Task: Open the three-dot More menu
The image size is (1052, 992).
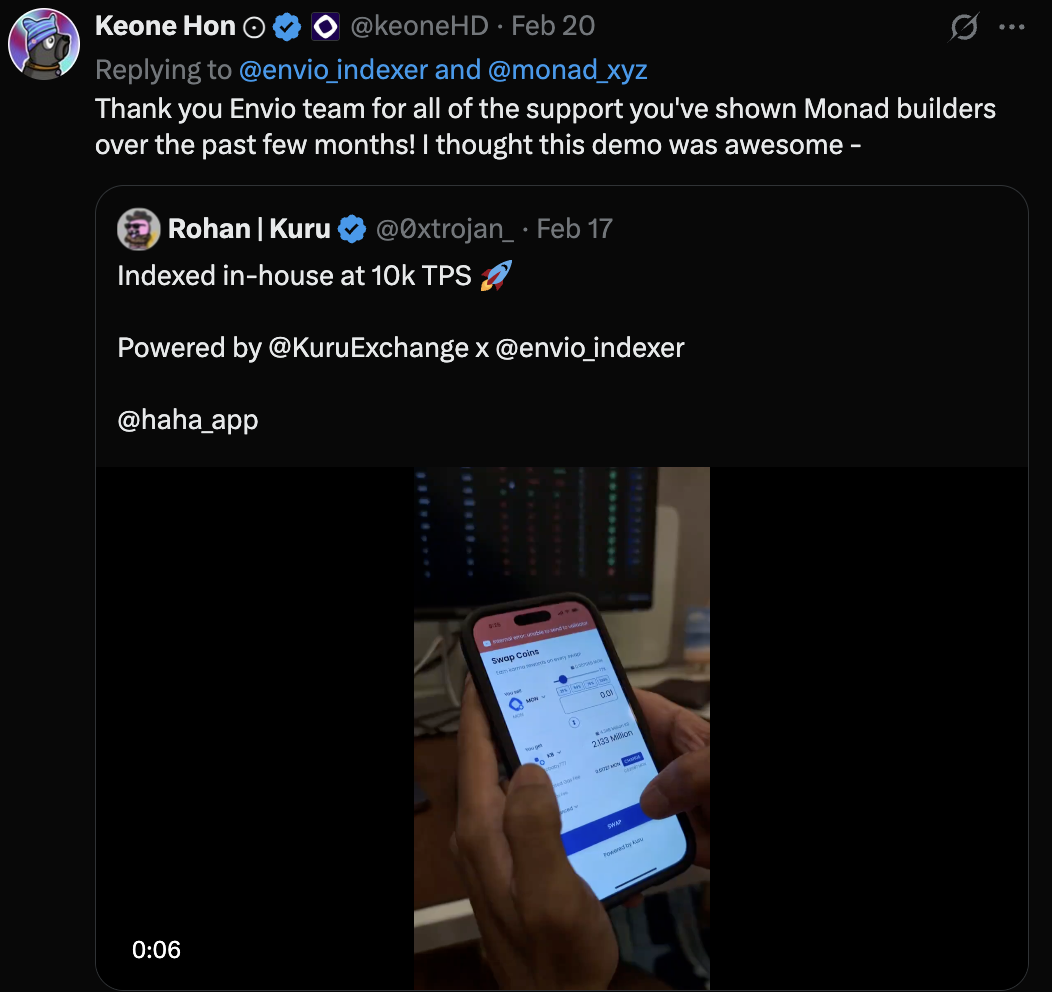Action: point(1013,27)
